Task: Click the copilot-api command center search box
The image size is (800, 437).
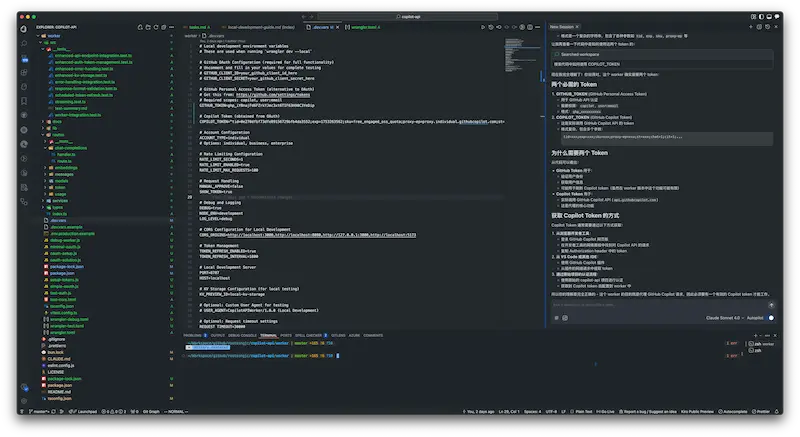Action: [408, 17]
